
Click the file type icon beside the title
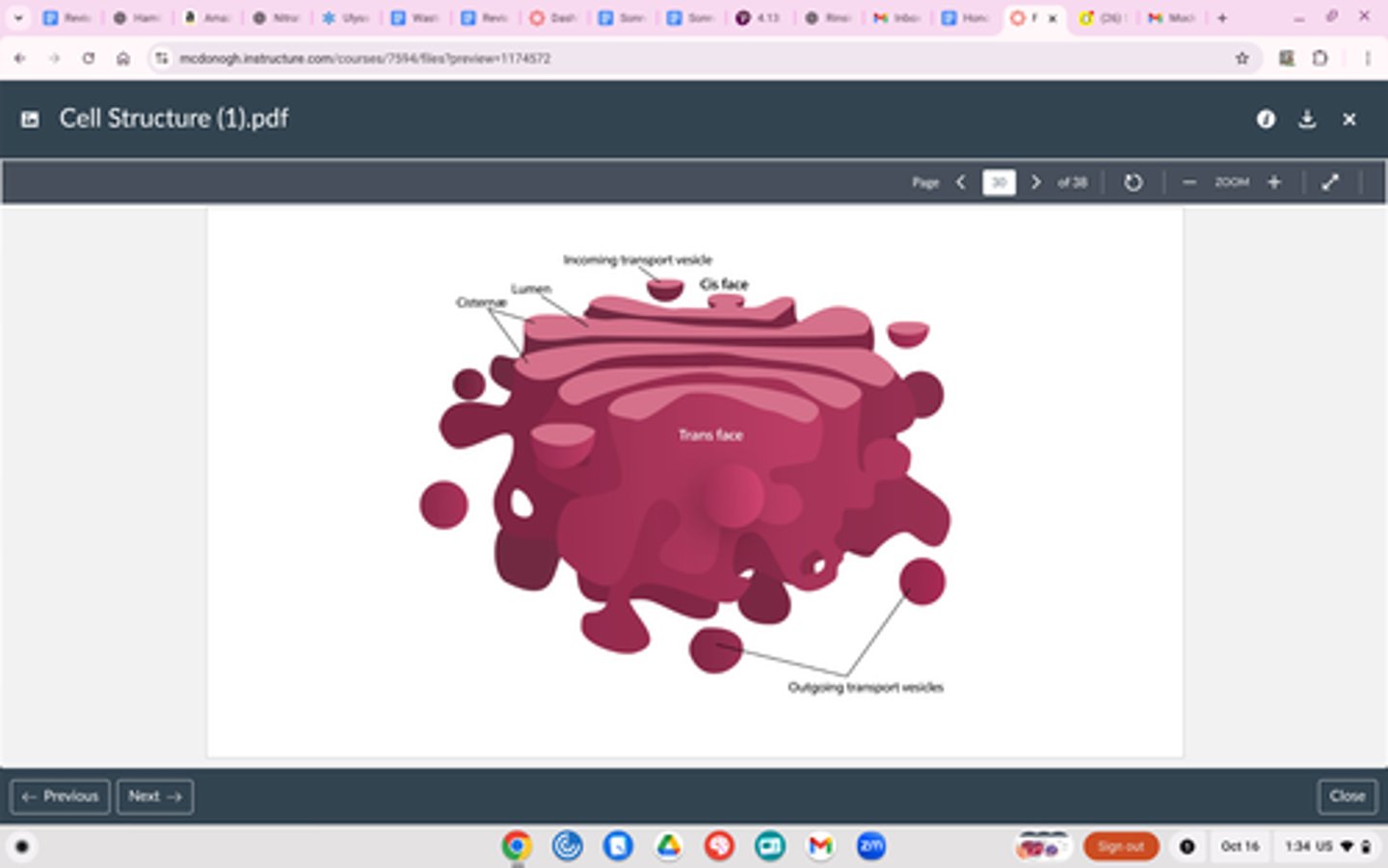[x=30, y=119]
